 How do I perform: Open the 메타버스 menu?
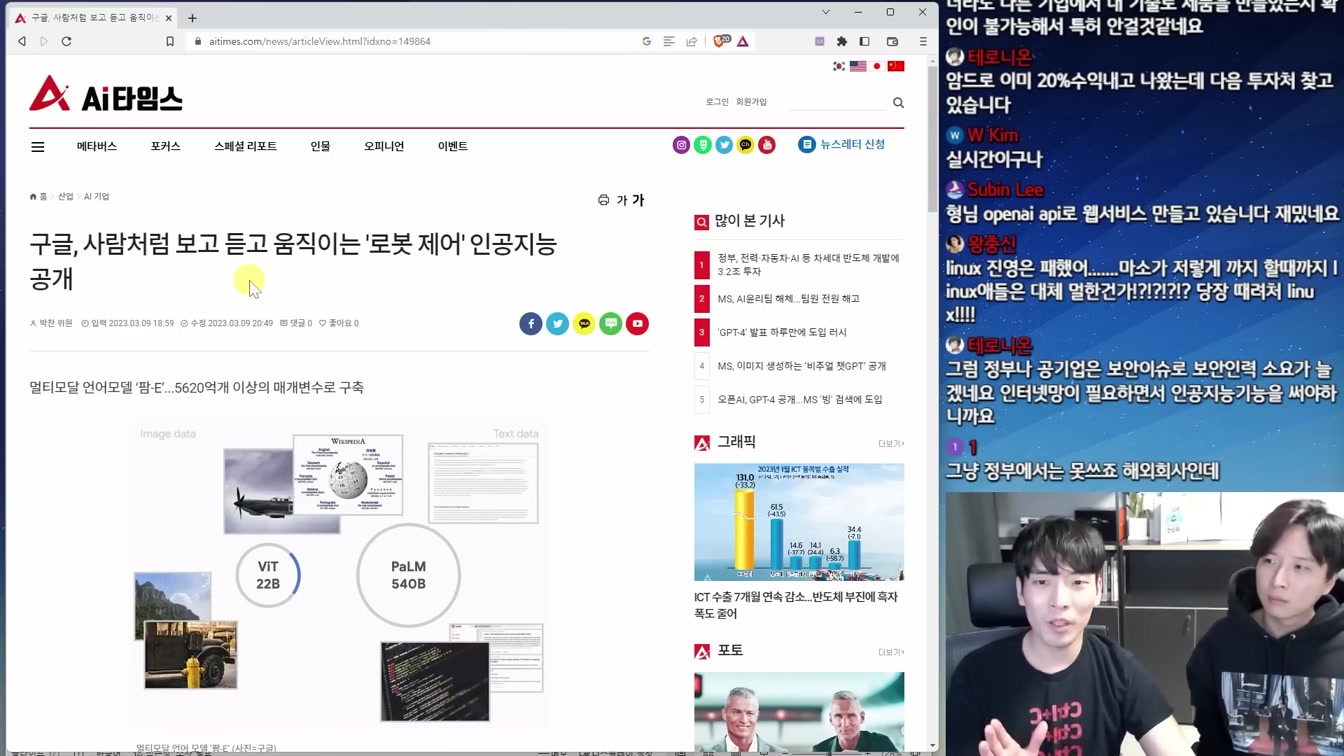tap(97, 146)
